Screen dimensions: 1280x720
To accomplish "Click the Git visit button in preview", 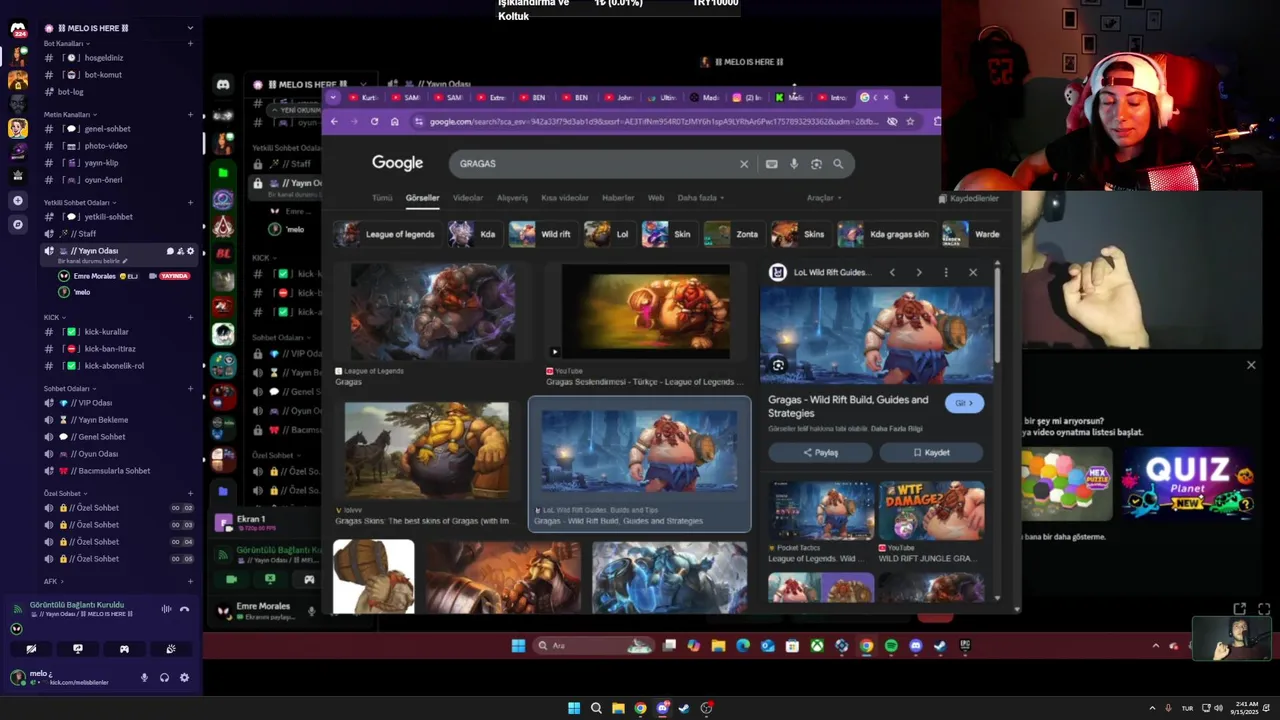I will coord(964,403).
